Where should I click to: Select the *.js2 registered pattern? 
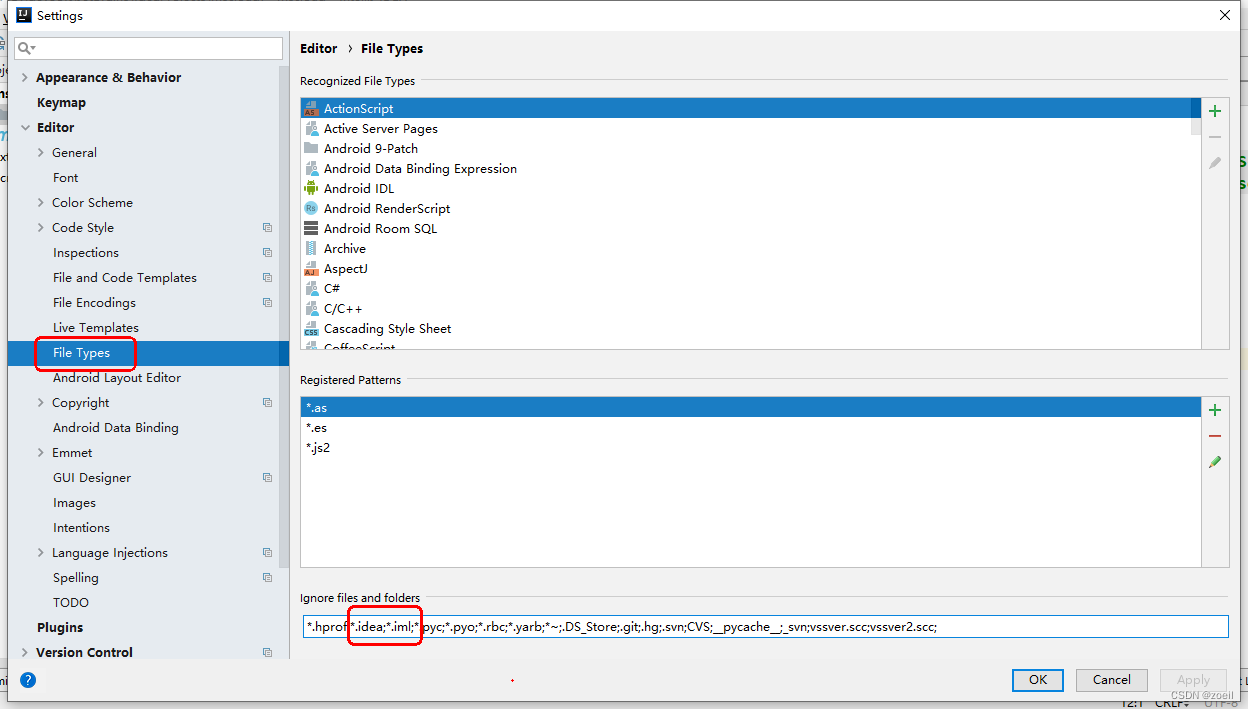point(750,448)
